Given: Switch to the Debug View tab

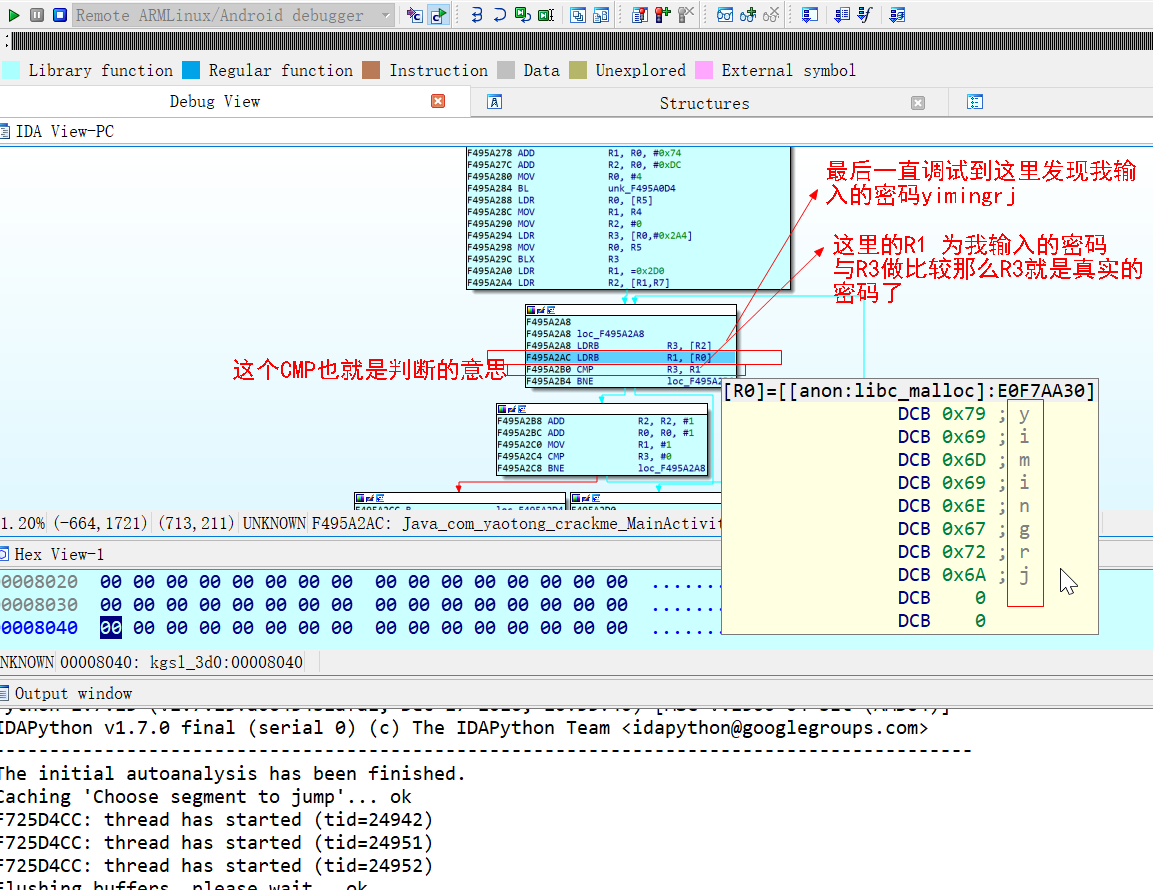Looking at the screenshot, I should 215,102.
